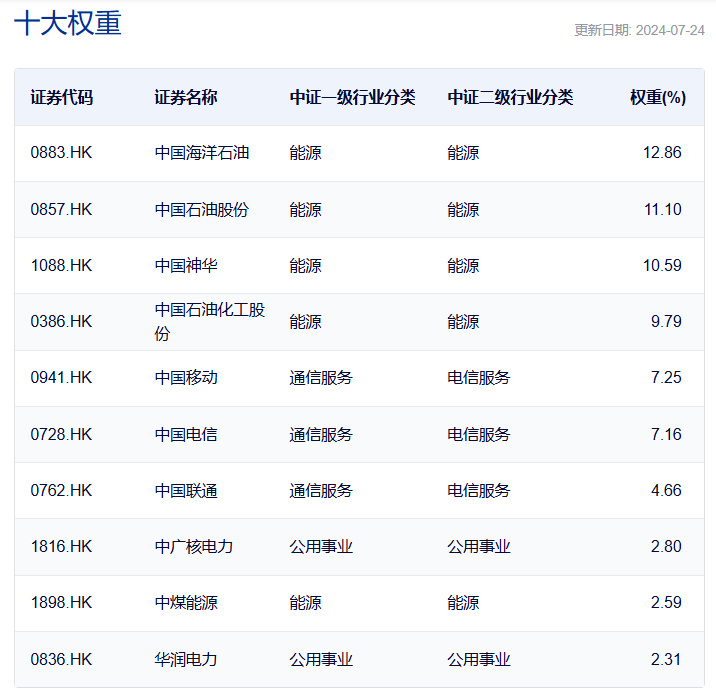Select security name 中国联通
The image size is (716, 690).
186,490
